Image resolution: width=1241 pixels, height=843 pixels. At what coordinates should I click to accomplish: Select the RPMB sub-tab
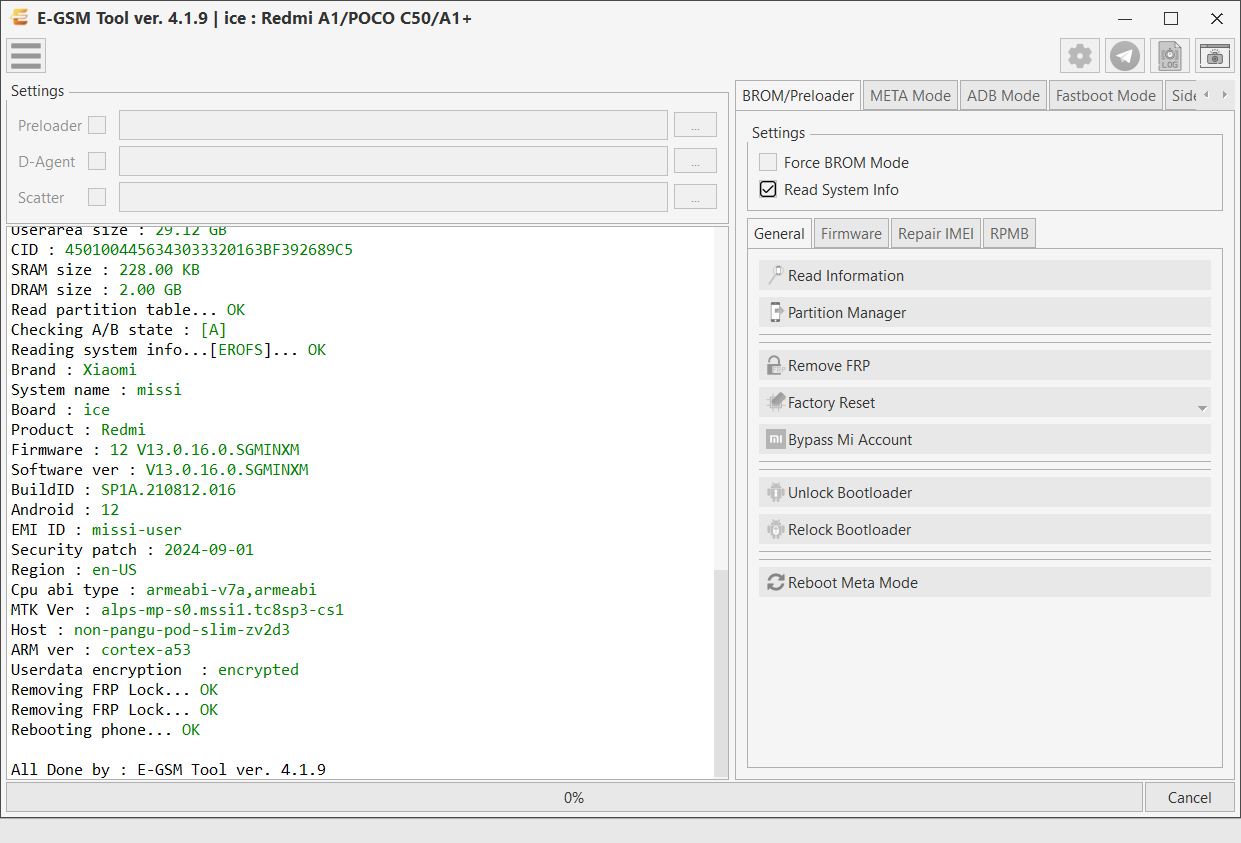[x=1010, y=234]
